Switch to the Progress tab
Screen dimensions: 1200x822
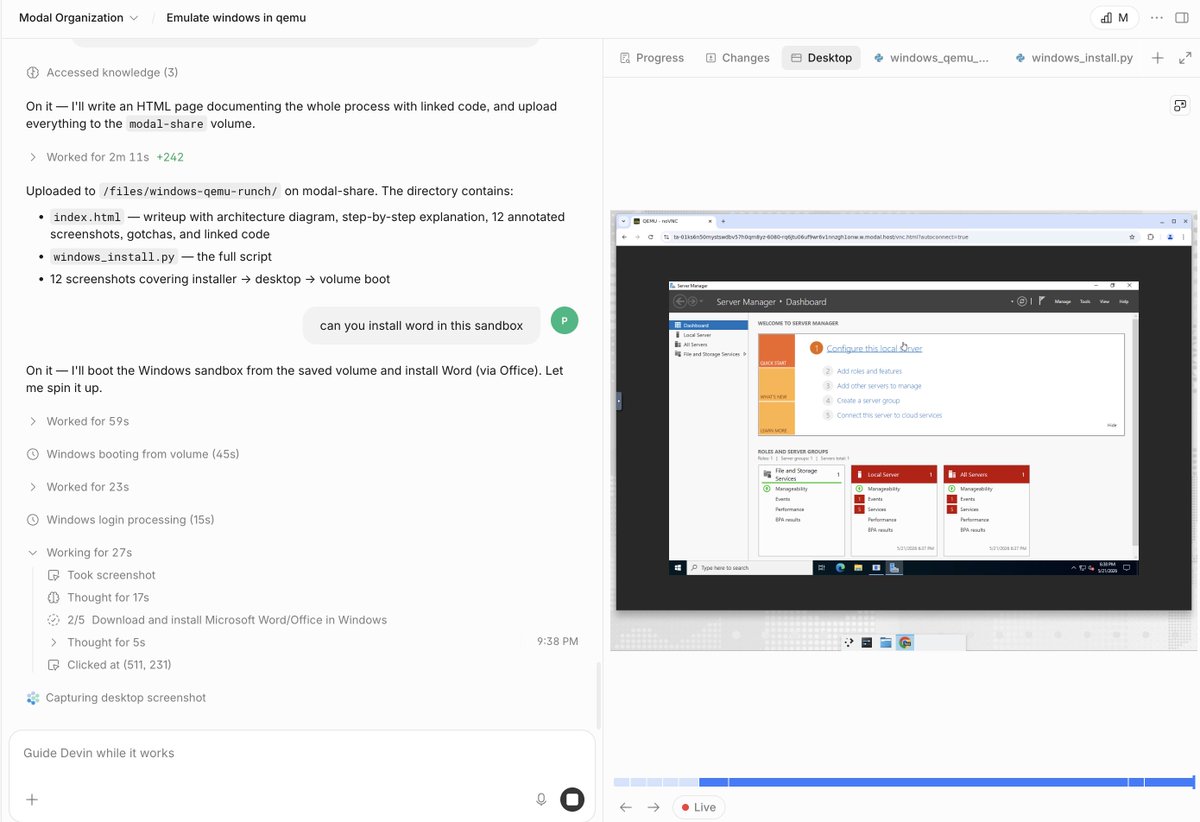651,58
